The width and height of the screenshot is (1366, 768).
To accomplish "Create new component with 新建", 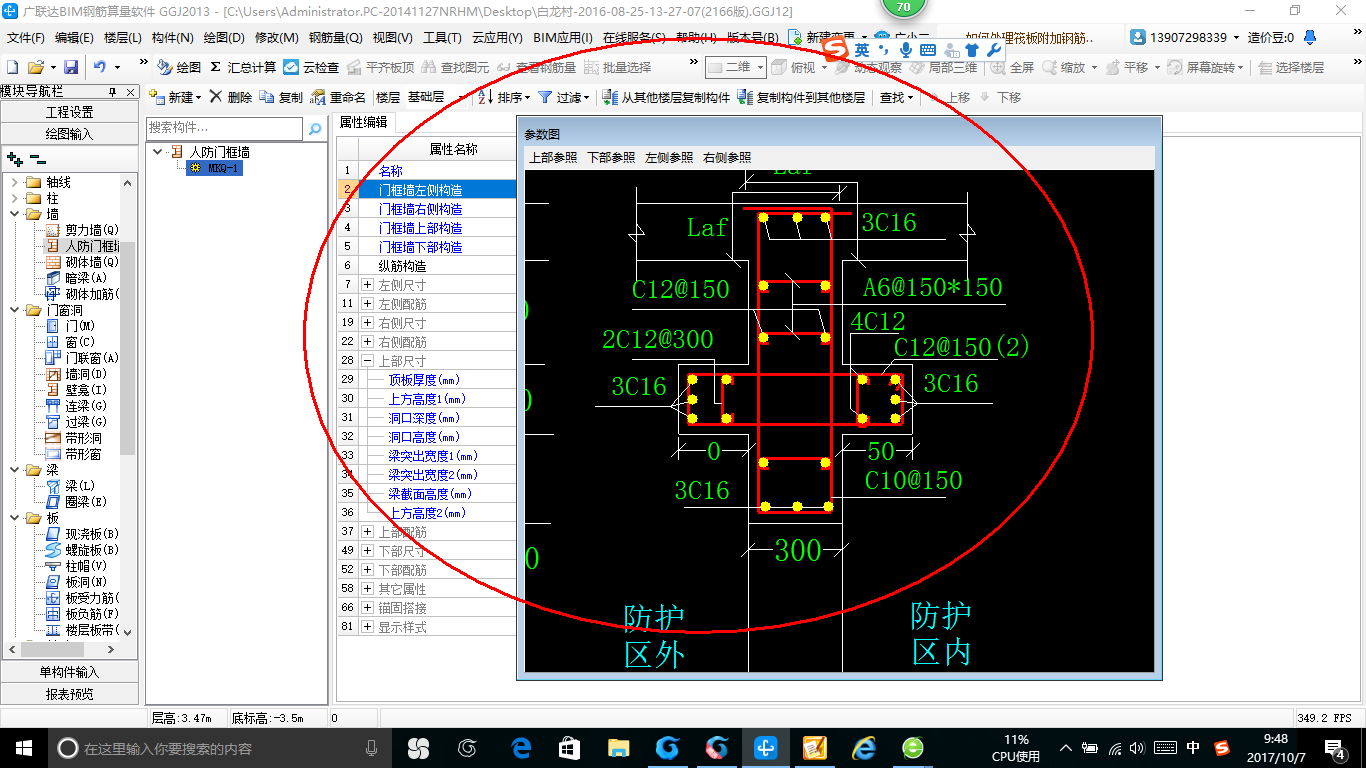I will pos(172,97).
